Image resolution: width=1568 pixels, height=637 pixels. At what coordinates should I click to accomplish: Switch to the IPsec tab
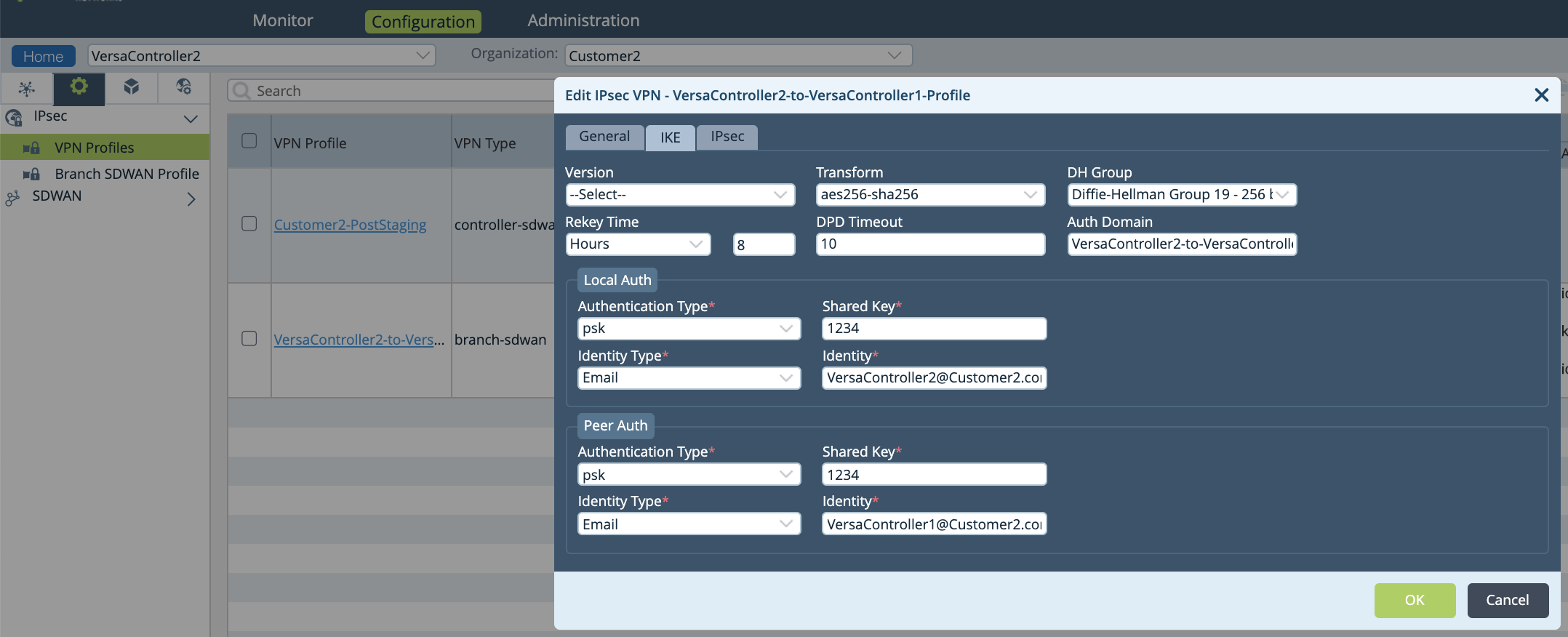727,137
